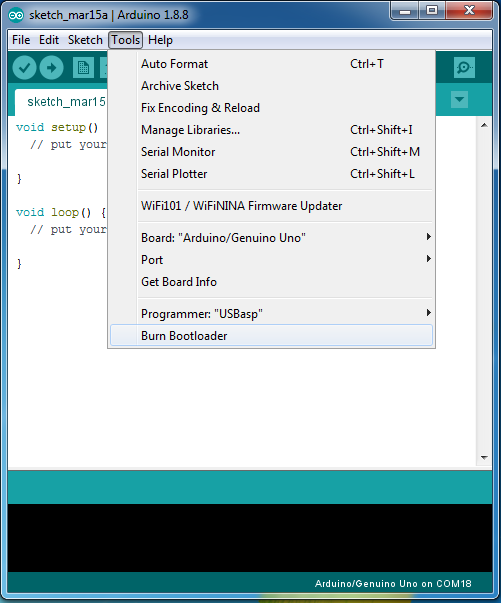Image resolution: width=501 pixels, height=603 pixels.
Task: Select Programmer: "USBasp" entry
Action: coord(271,314)
